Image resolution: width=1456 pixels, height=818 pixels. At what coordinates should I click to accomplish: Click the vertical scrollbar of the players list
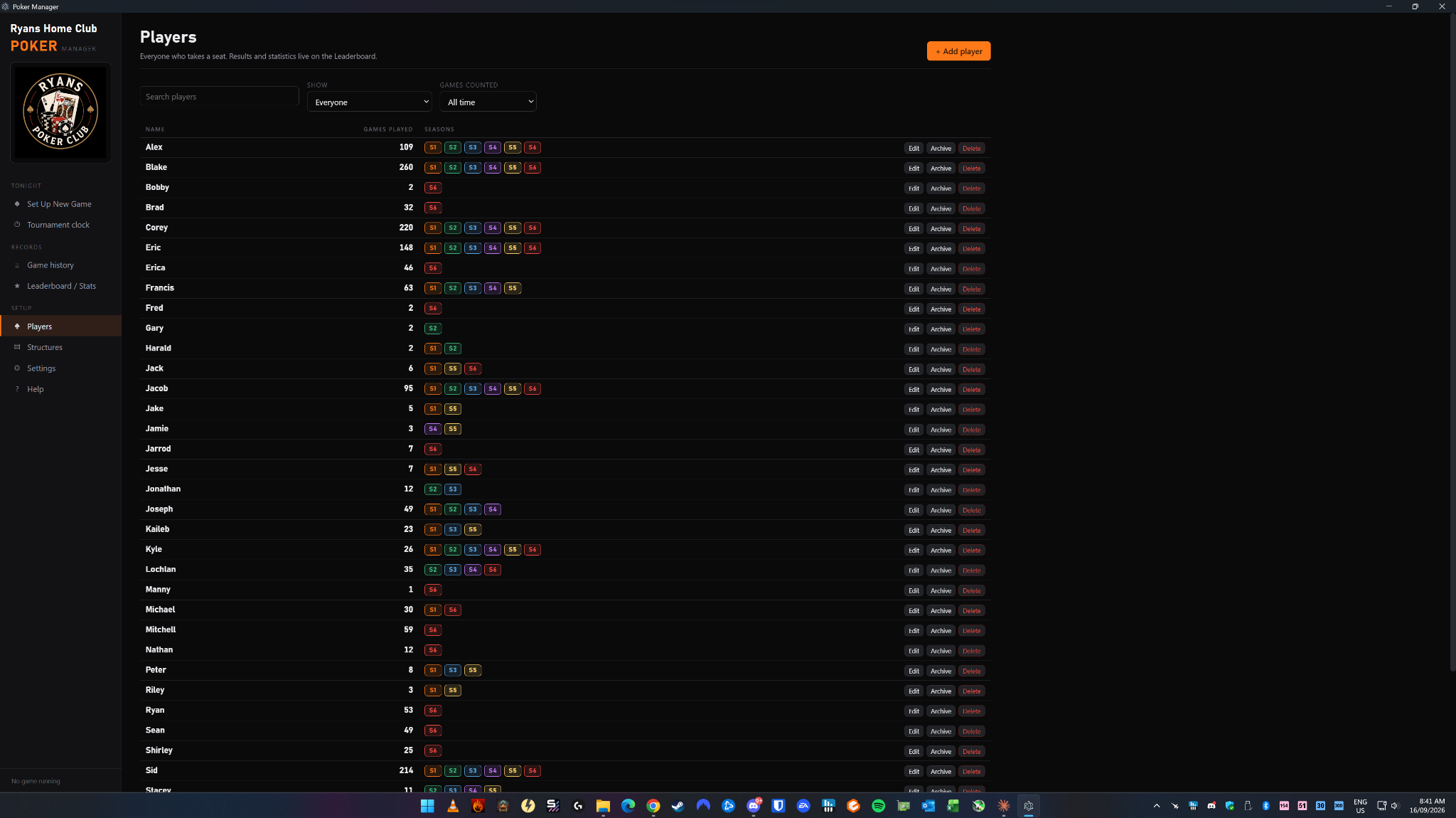pos(1452,341)
